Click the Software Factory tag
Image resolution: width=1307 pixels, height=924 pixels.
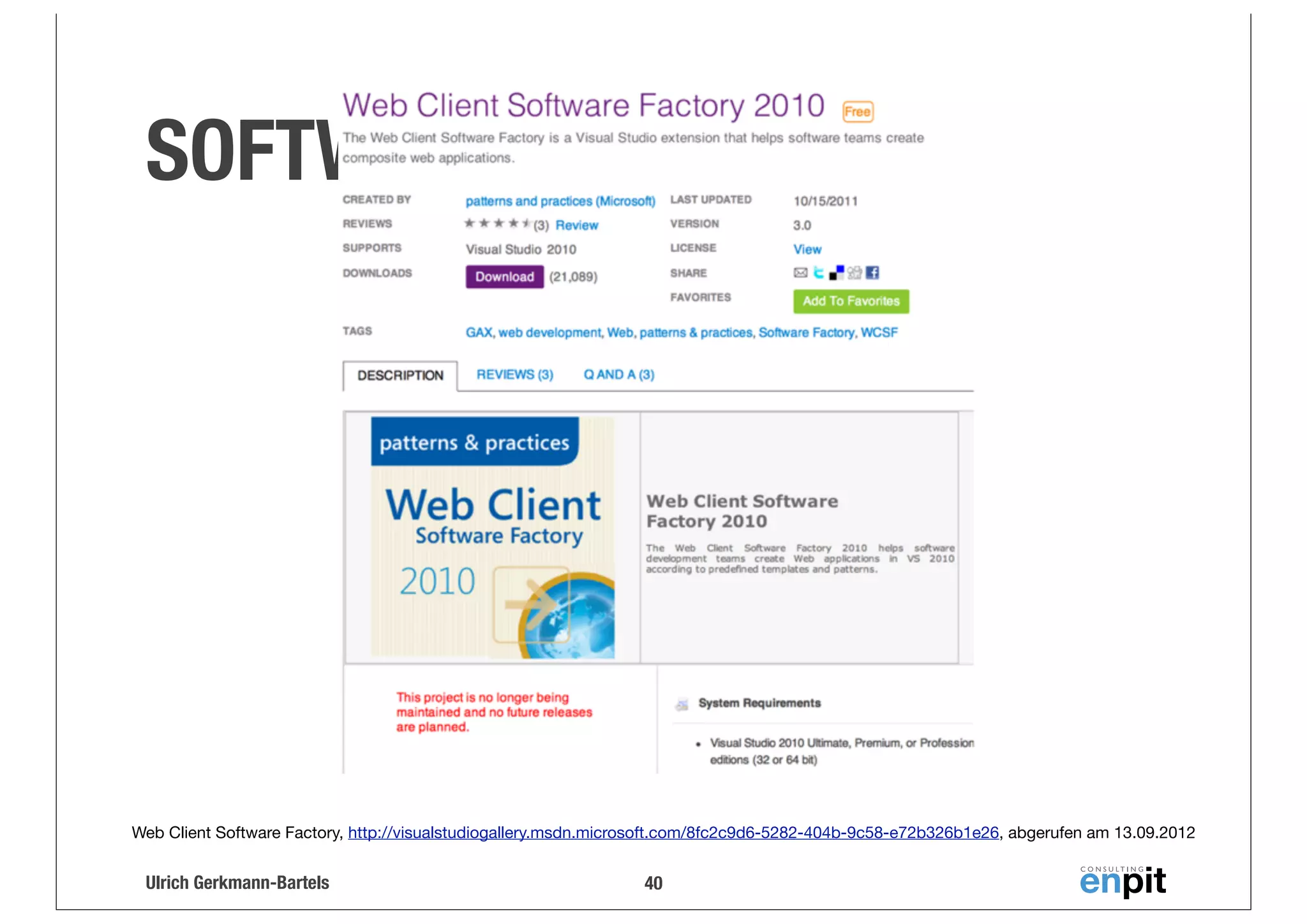(x=806, y=332)
